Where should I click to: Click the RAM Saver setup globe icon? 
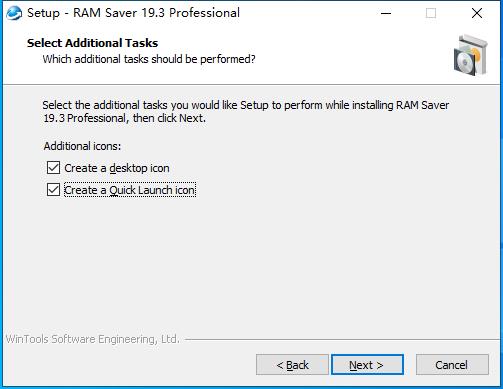[14, 13]
